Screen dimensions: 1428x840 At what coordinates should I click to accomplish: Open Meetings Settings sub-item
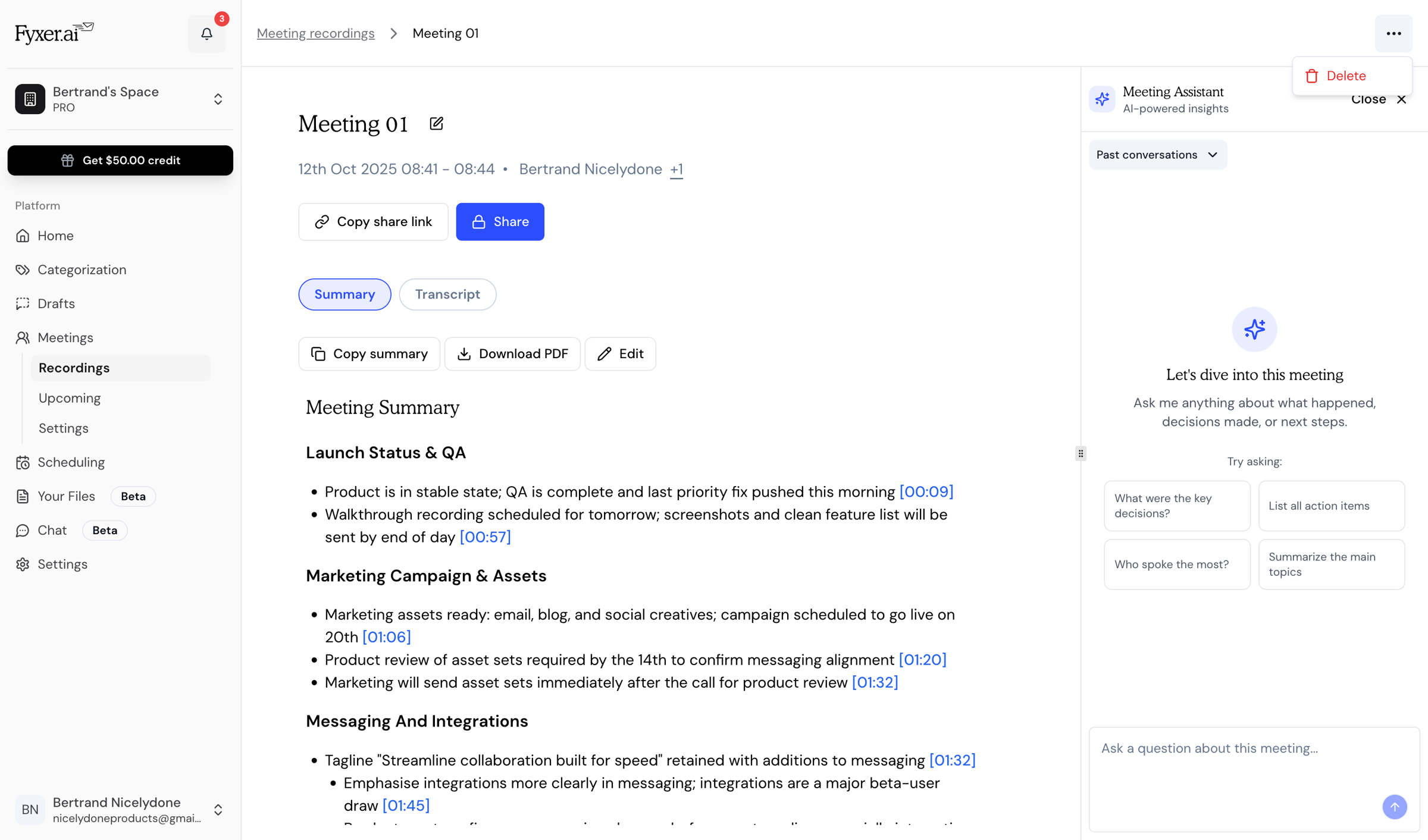point(121,428)
